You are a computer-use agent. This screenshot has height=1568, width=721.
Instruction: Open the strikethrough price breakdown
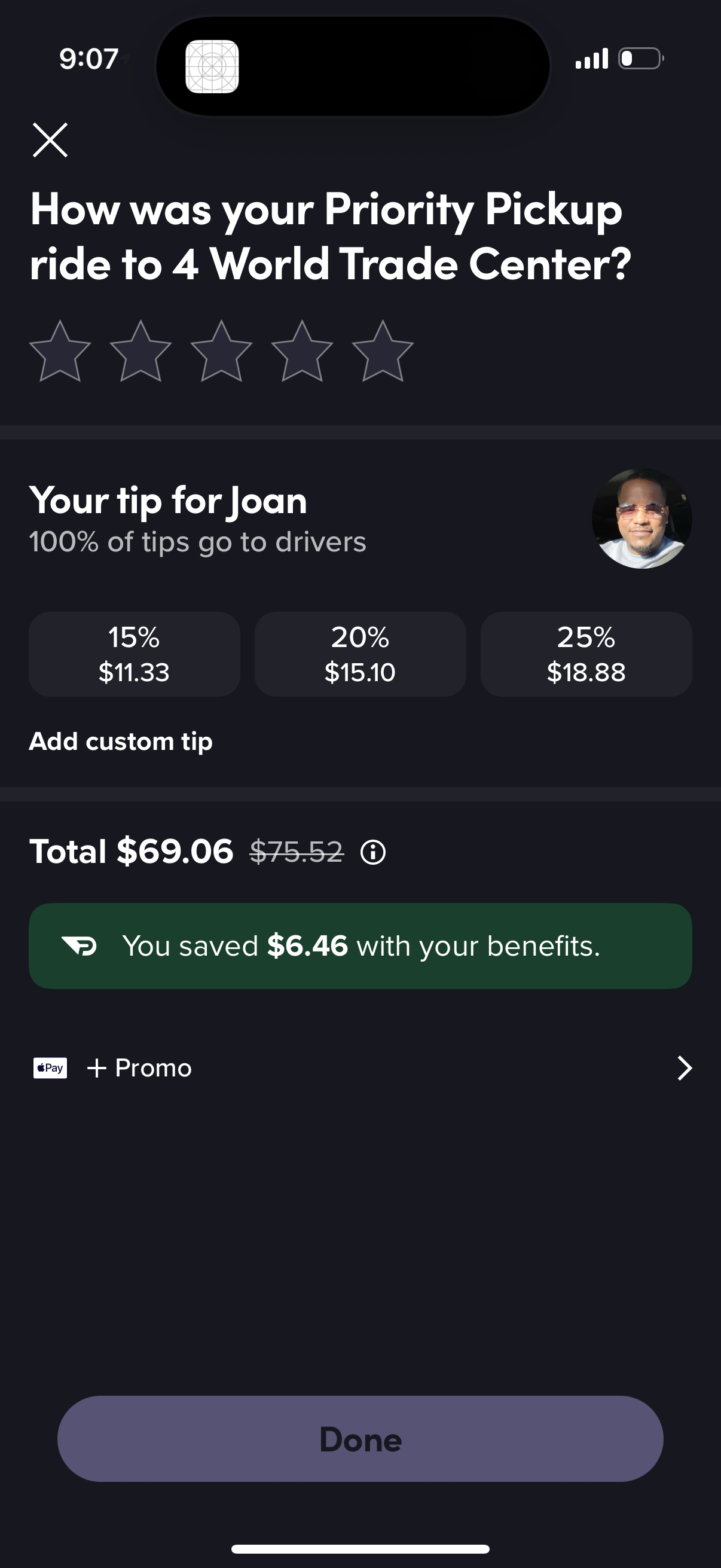(x=297, y=852)
